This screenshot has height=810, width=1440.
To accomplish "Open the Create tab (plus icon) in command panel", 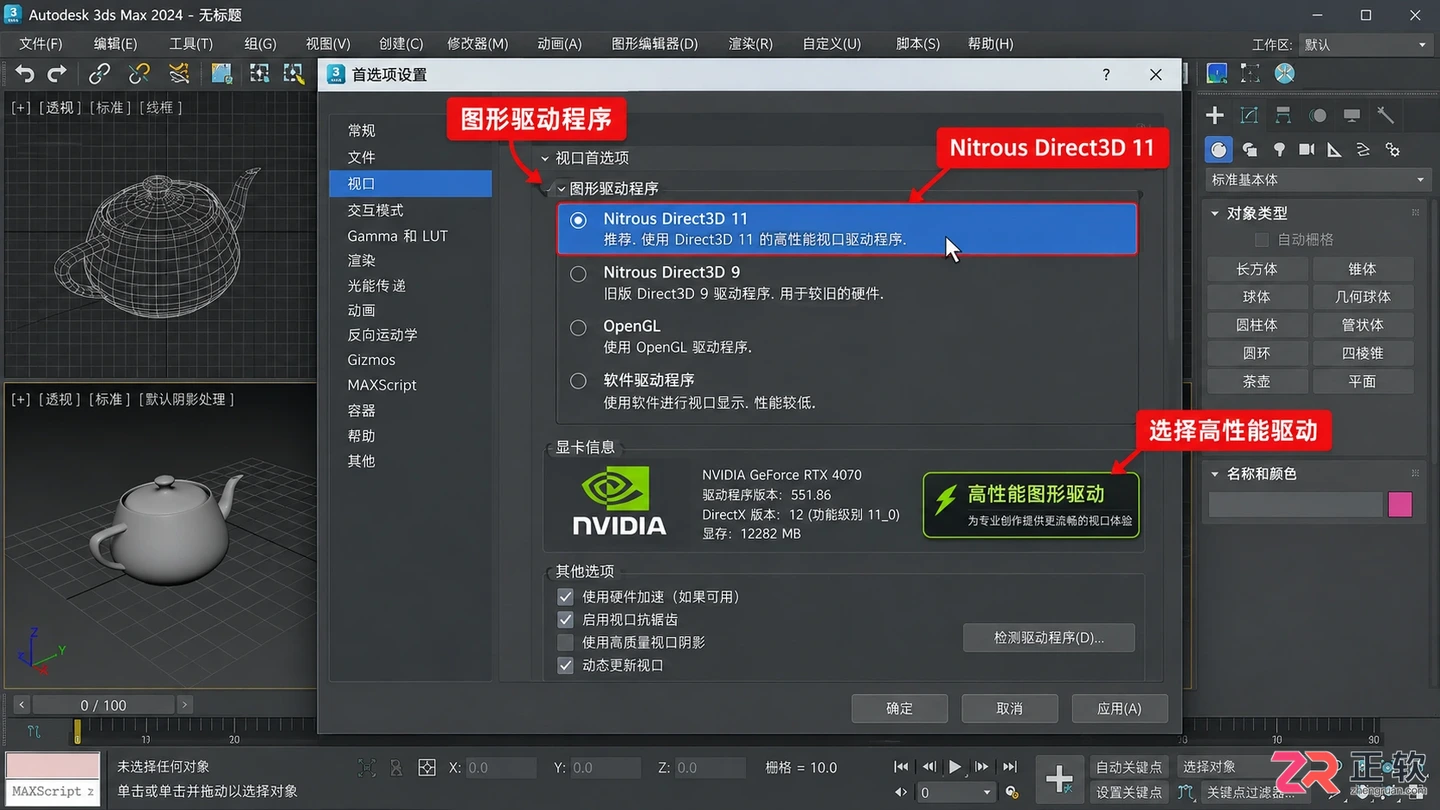I will (x=1215, y=115).
